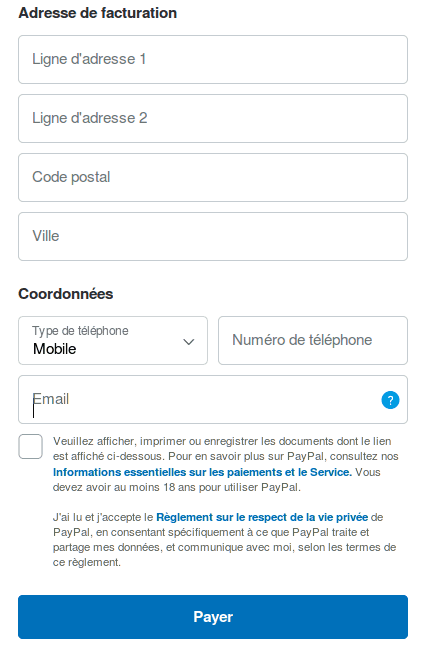The height and width of the screenshot is (649, 440).
Task: Click the blue question mark help icon
Action: pos(390,400)
